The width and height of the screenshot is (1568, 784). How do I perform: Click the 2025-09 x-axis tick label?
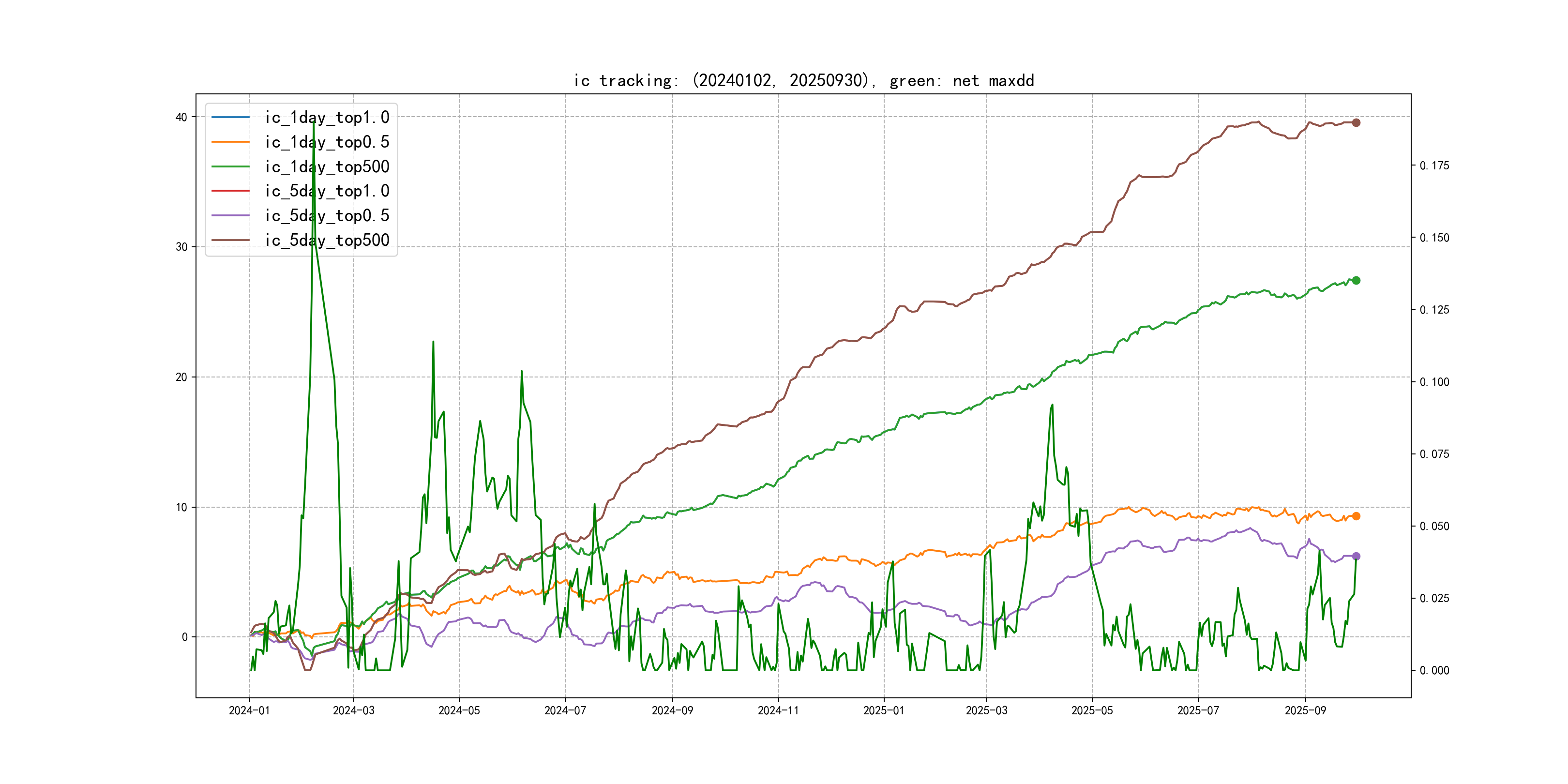(x=1305, y=710)
